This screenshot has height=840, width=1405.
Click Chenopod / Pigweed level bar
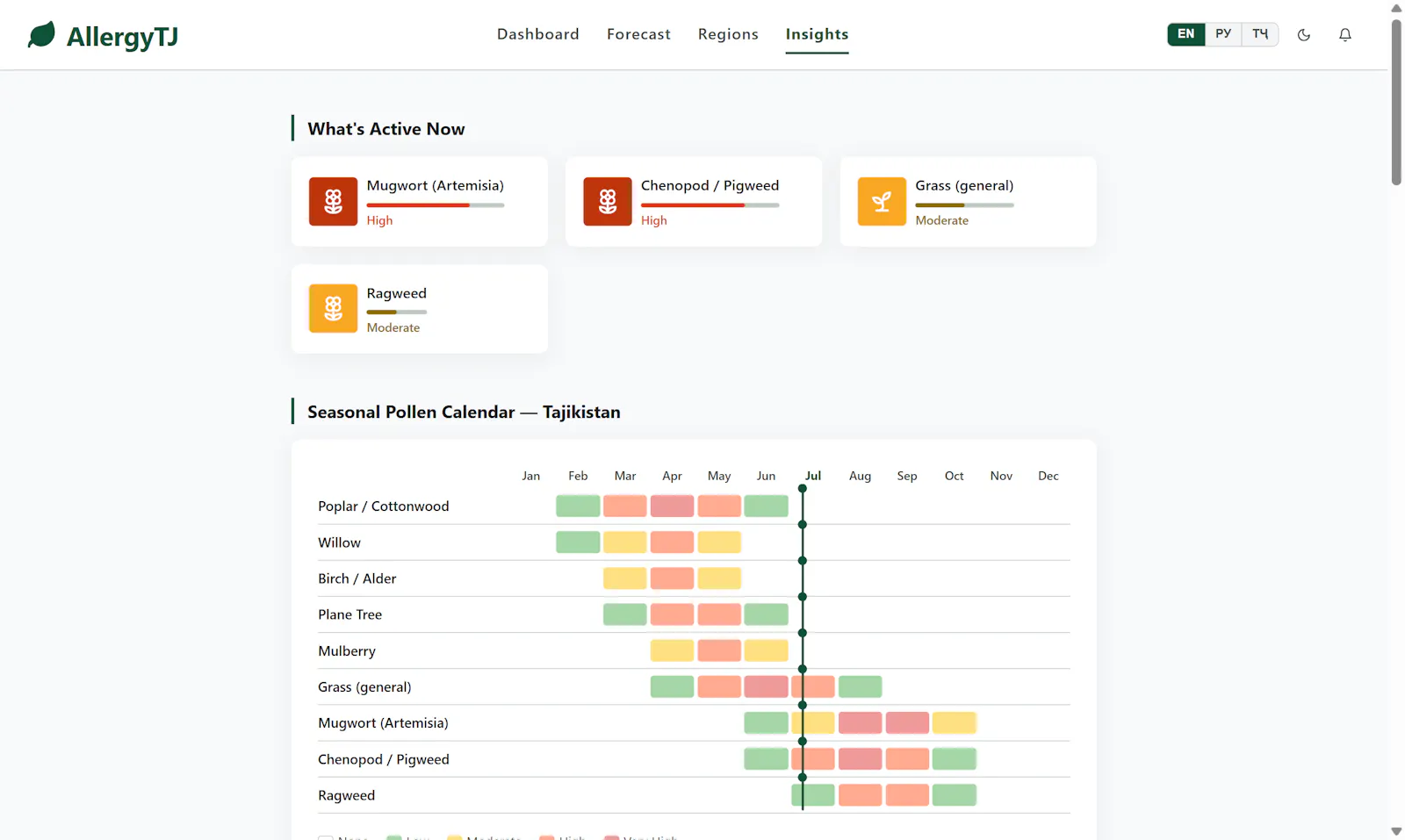pyautogui.click(x=710, y=205)
